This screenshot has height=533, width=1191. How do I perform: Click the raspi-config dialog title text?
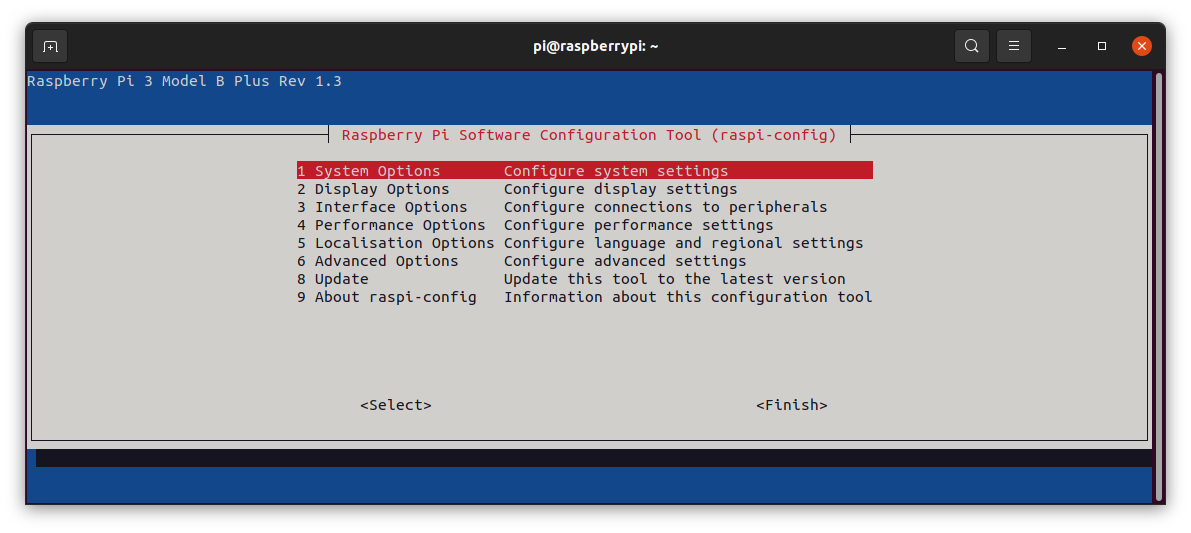click(x=589, y=135)
